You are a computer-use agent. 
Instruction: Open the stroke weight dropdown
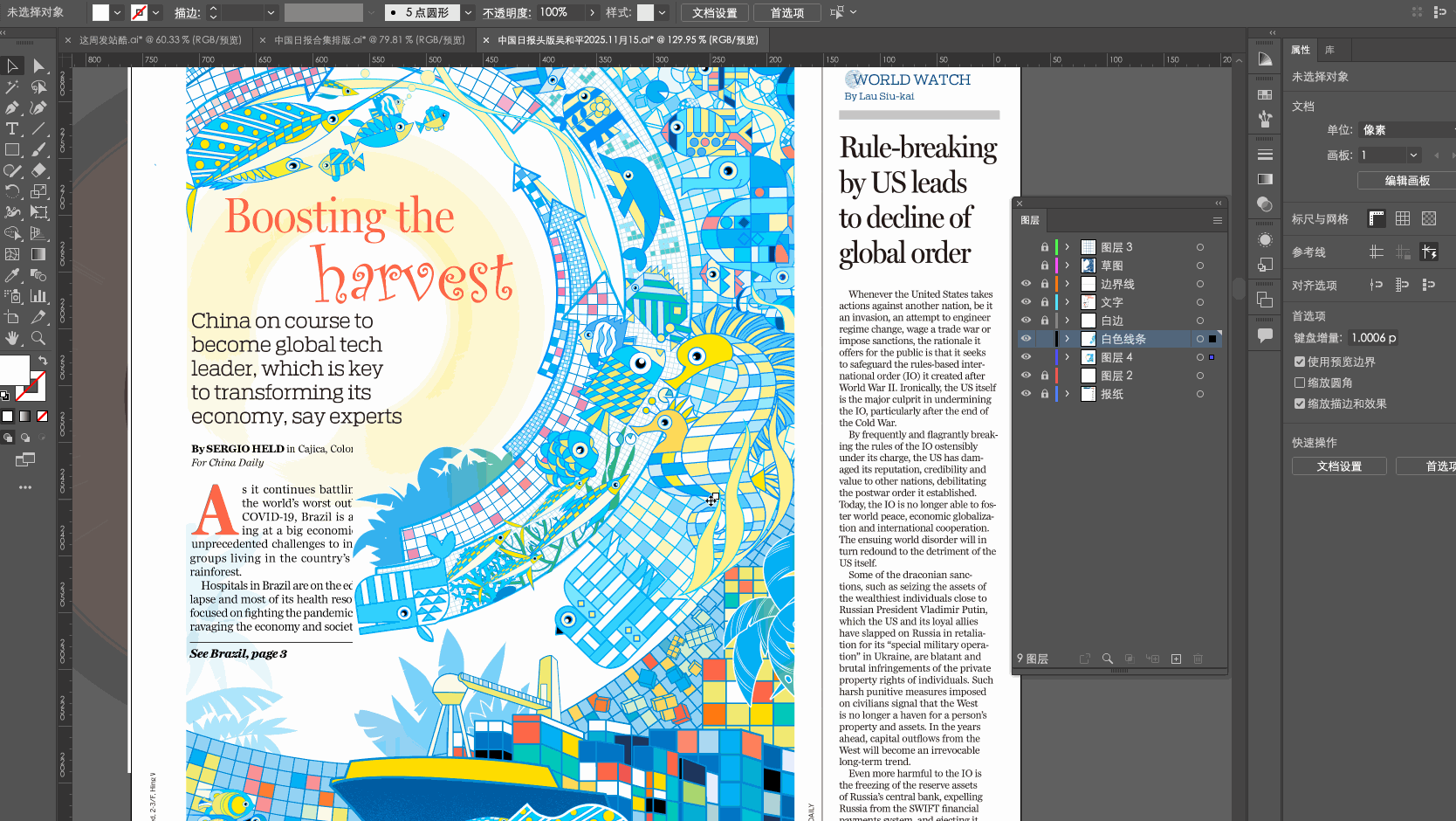(x=271, y=12)
